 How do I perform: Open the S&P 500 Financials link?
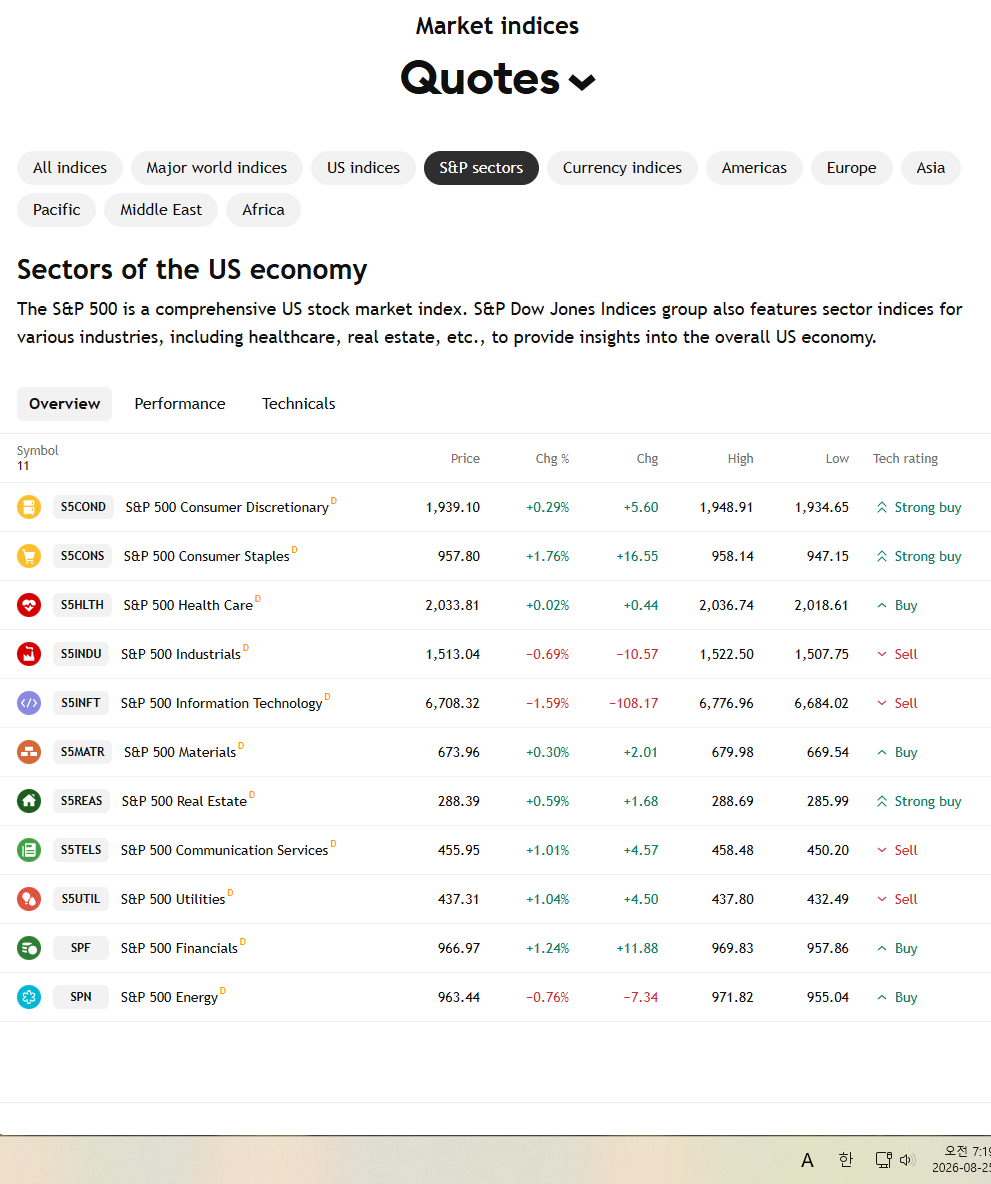pos(179,948)
